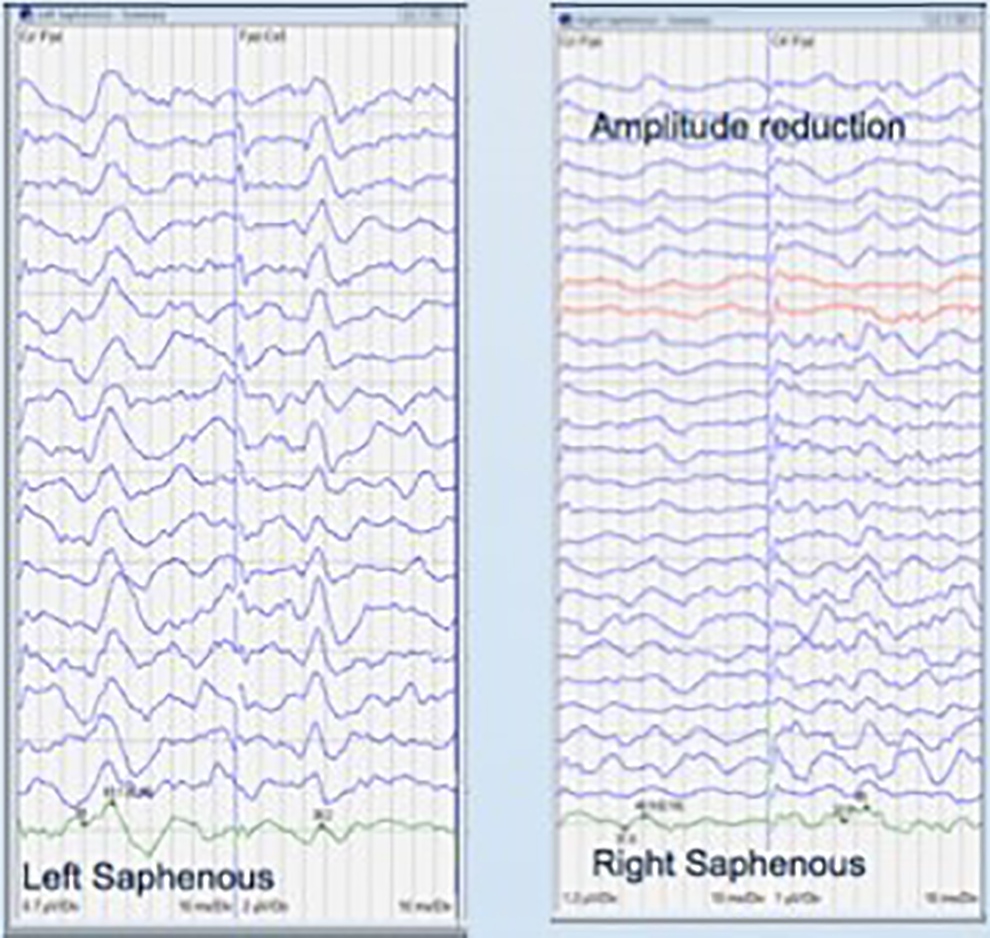Select the tallest peak marker on left window's green trace
This screenshot has height=938, width=990.
113,802
